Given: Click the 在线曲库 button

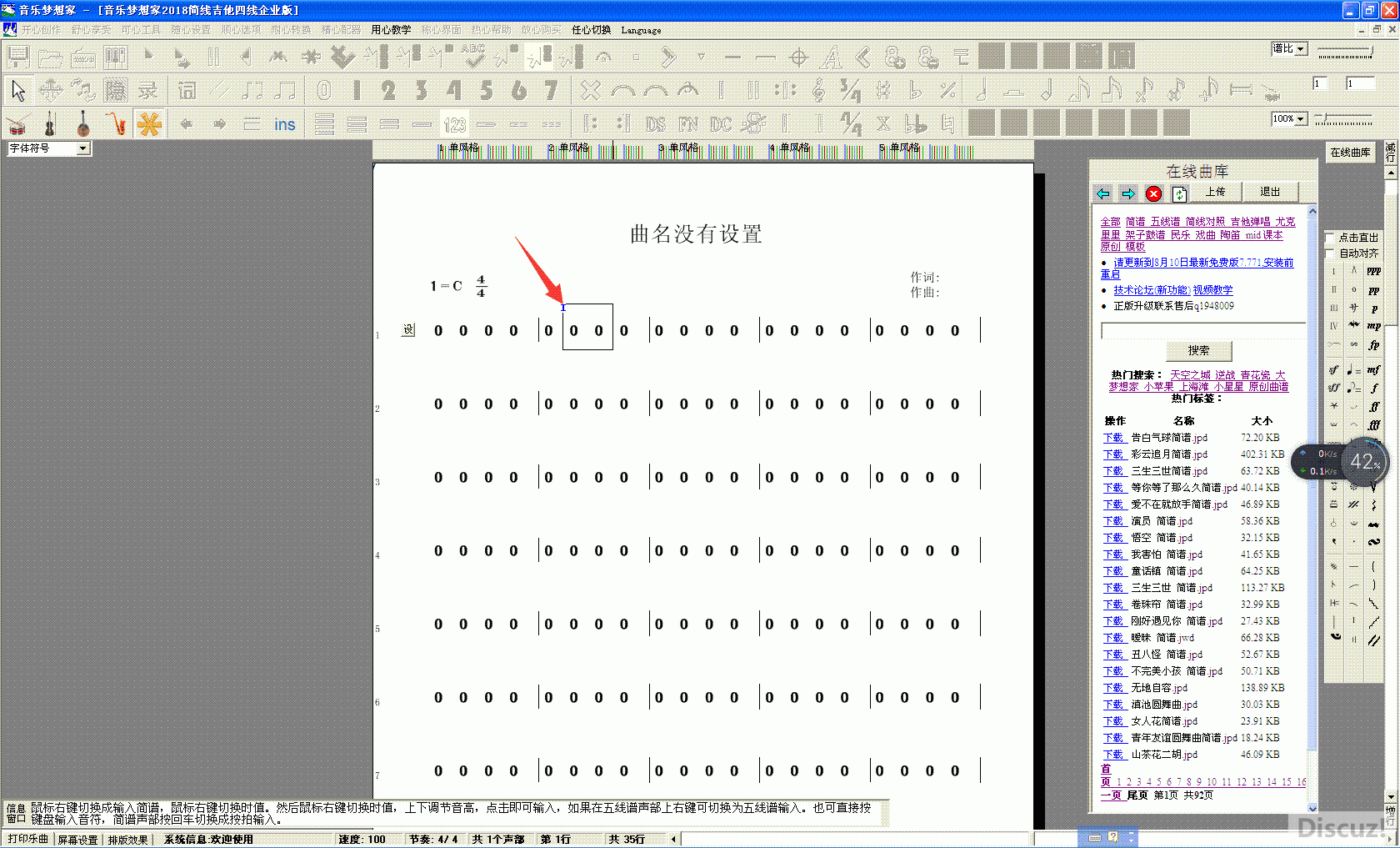Looking at the screenshot, I should (1350, 153).
